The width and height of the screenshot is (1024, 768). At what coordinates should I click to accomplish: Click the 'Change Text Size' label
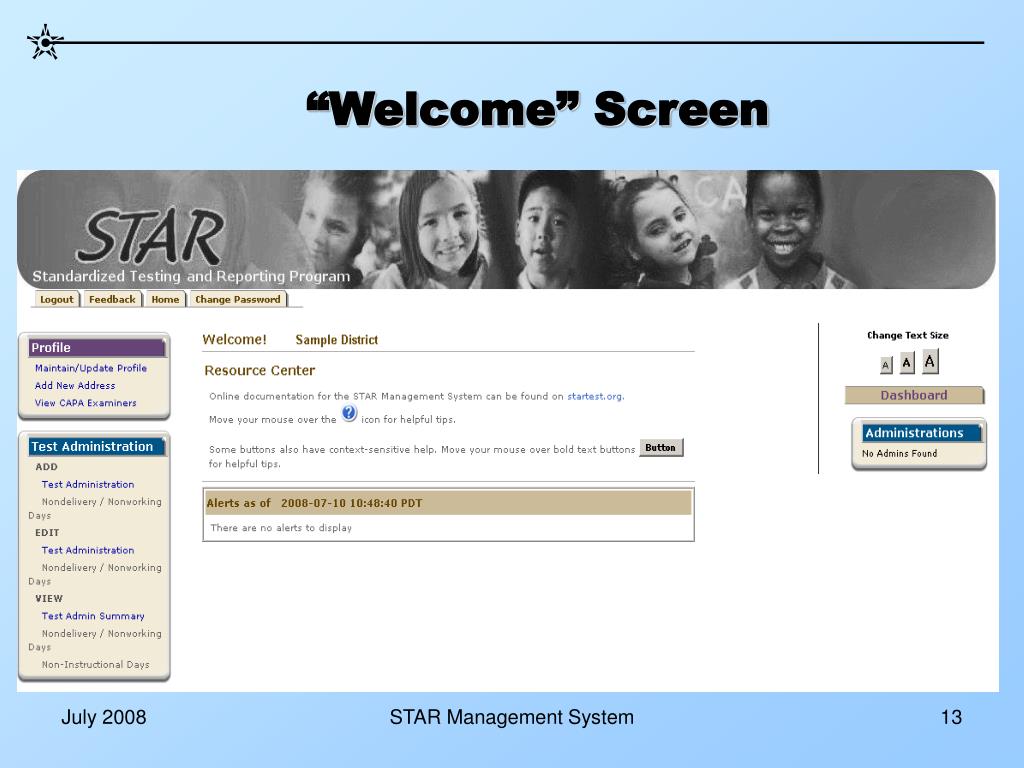pos(908,335)
